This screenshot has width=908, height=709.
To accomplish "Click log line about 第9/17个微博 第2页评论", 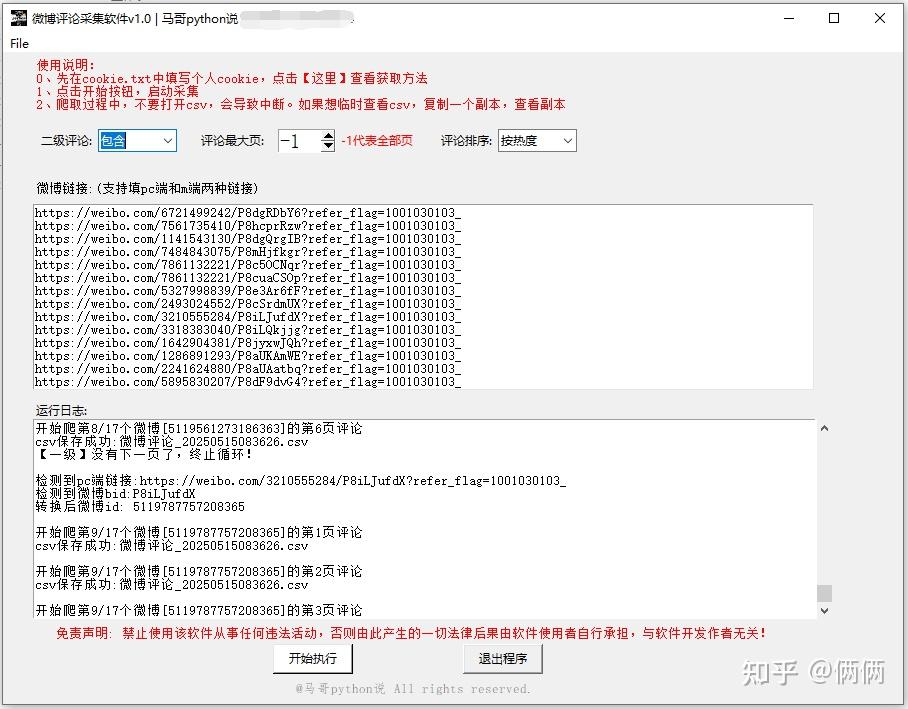I will click(x=199, y=572).
